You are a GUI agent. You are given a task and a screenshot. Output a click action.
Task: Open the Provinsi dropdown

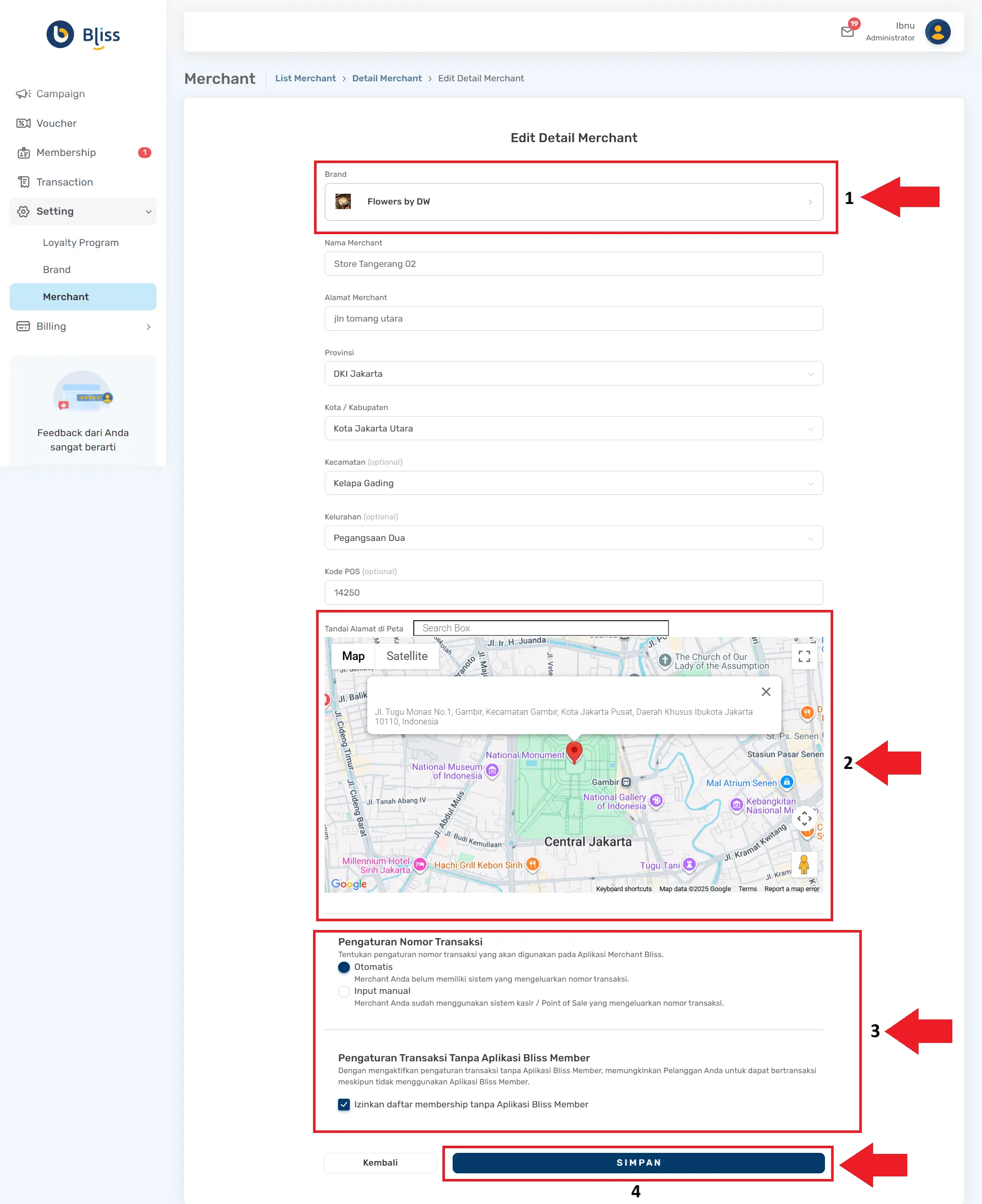click(573, 374)
